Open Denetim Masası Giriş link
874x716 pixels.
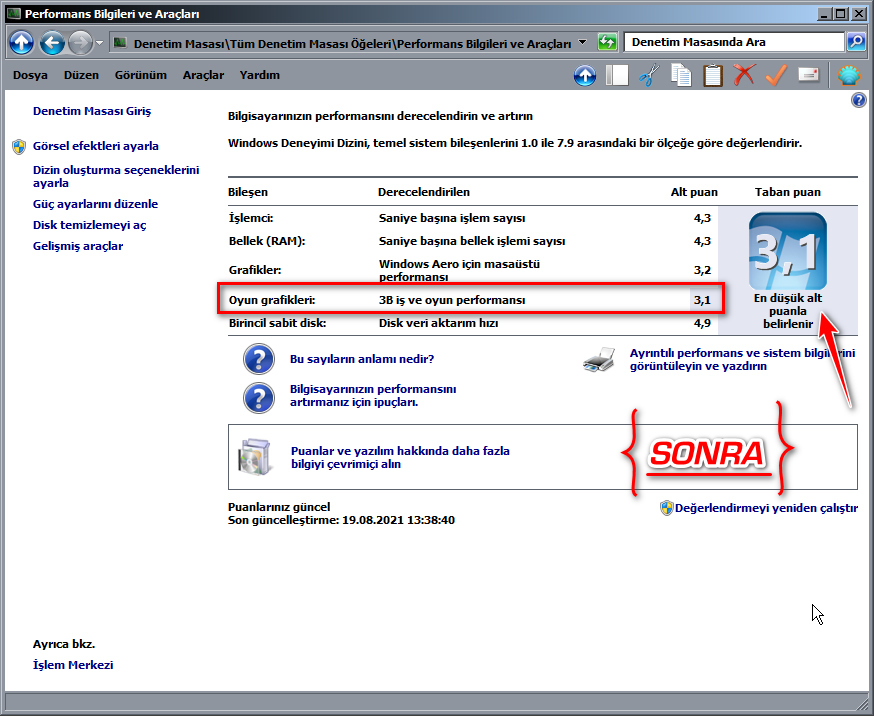pos(92,111)
